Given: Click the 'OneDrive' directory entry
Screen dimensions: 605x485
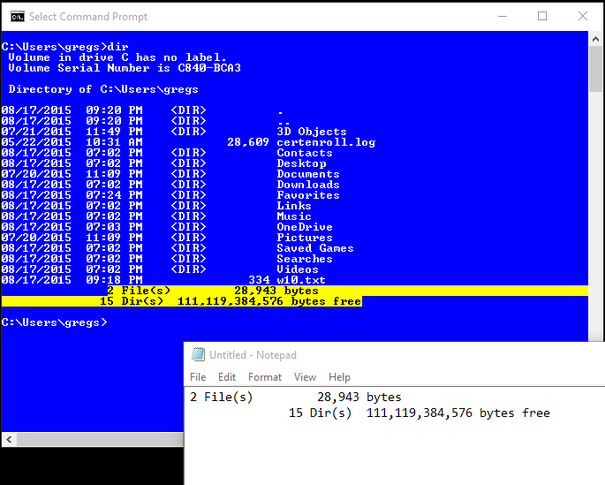Looking at the screenshot, I should pos(304,227).
